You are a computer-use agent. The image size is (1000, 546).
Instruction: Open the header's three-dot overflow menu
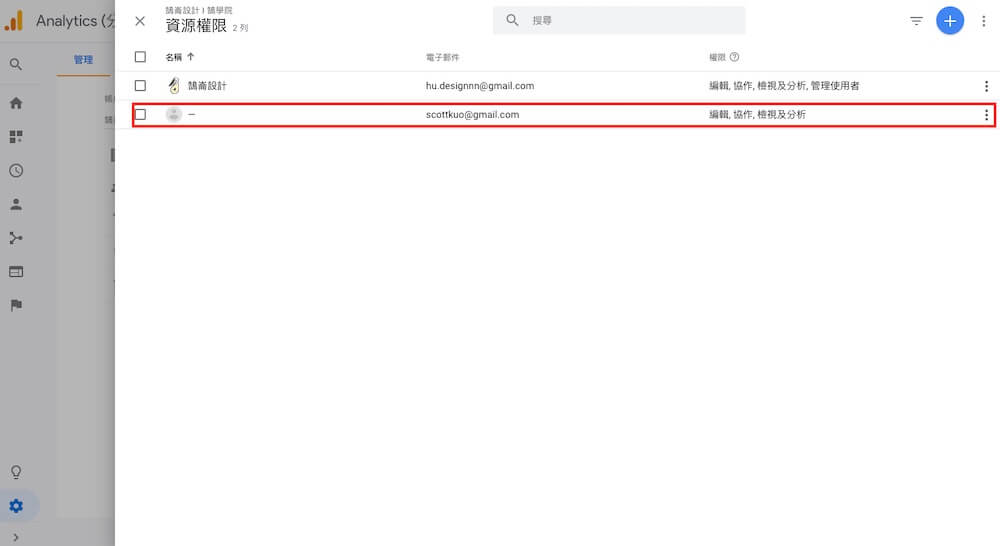click(984, 21)
